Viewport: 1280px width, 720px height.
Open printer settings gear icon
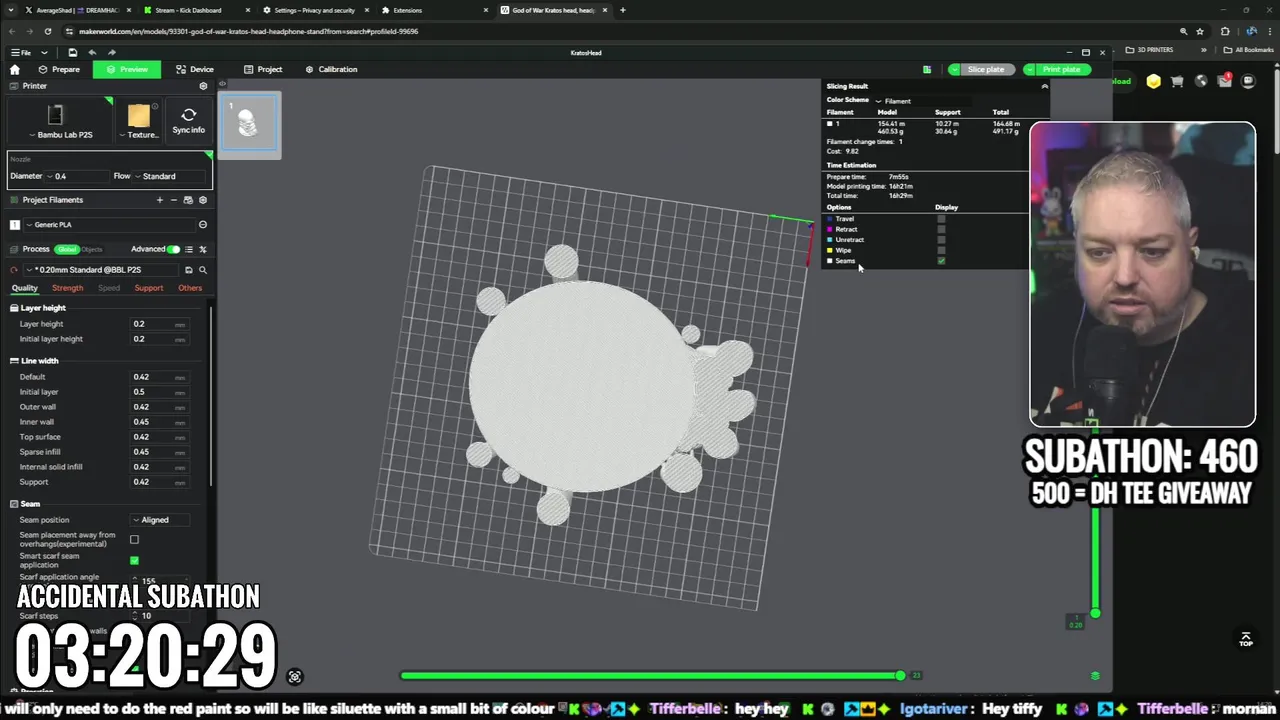point(203,86)
